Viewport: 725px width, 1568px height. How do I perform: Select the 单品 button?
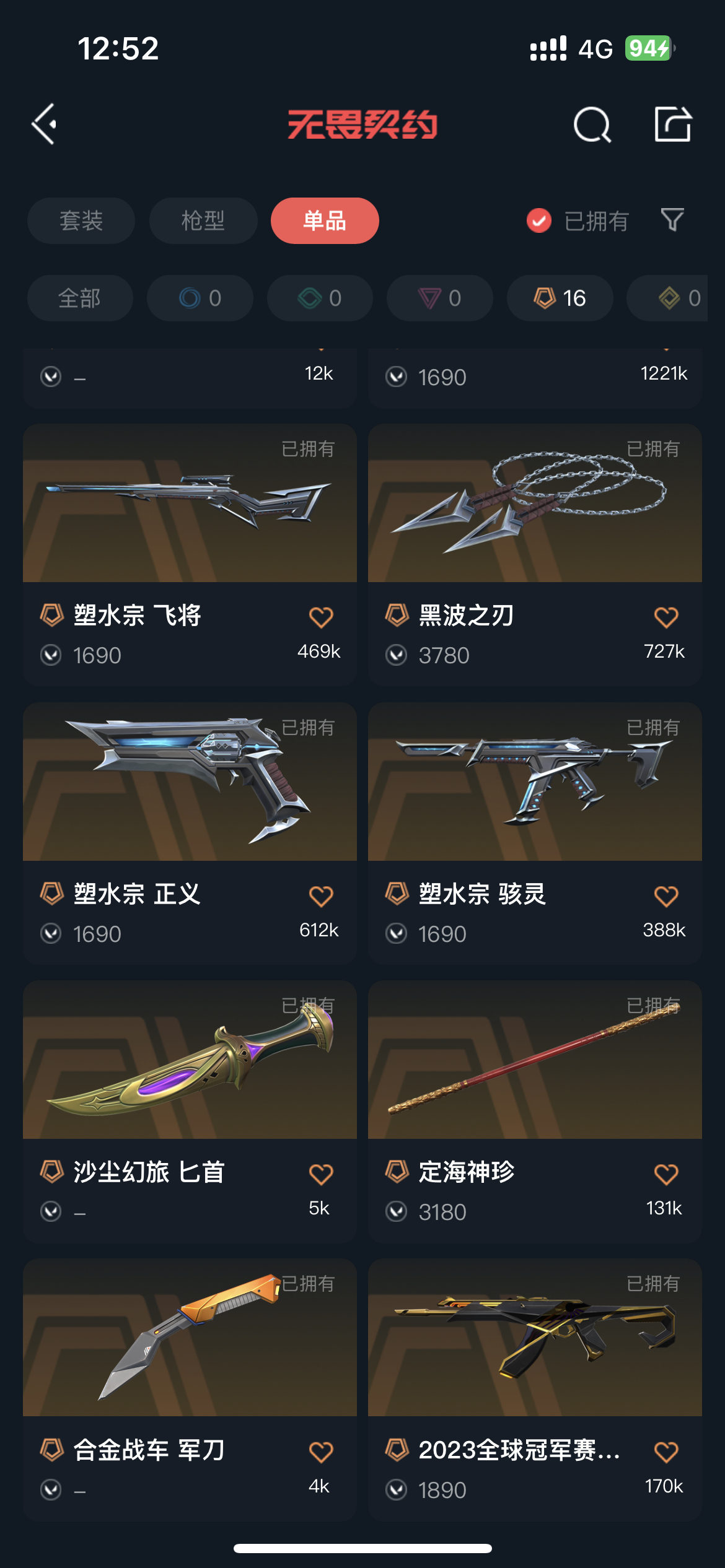click(325, 220)
